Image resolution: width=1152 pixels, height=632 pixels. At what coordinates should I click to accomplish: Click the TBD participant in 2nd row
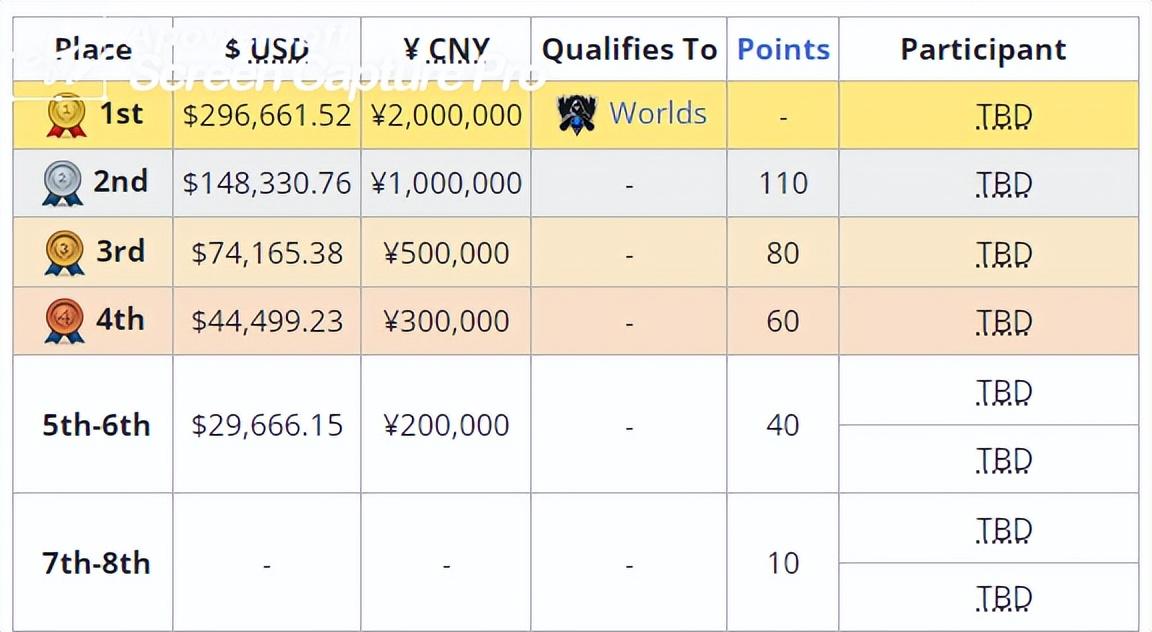pos(1003,185)
